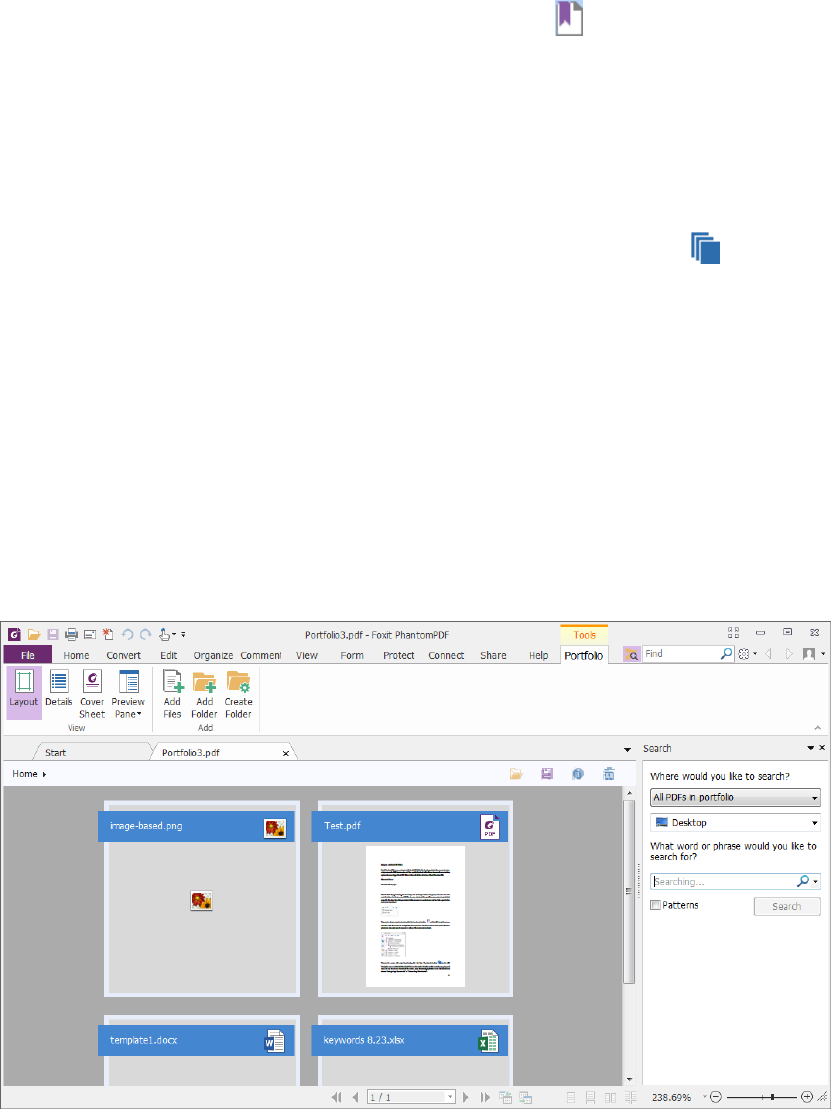Screen dimensions: 831x1109
Task: Click the folder search icon beside Find
Action: click(632, 655)
